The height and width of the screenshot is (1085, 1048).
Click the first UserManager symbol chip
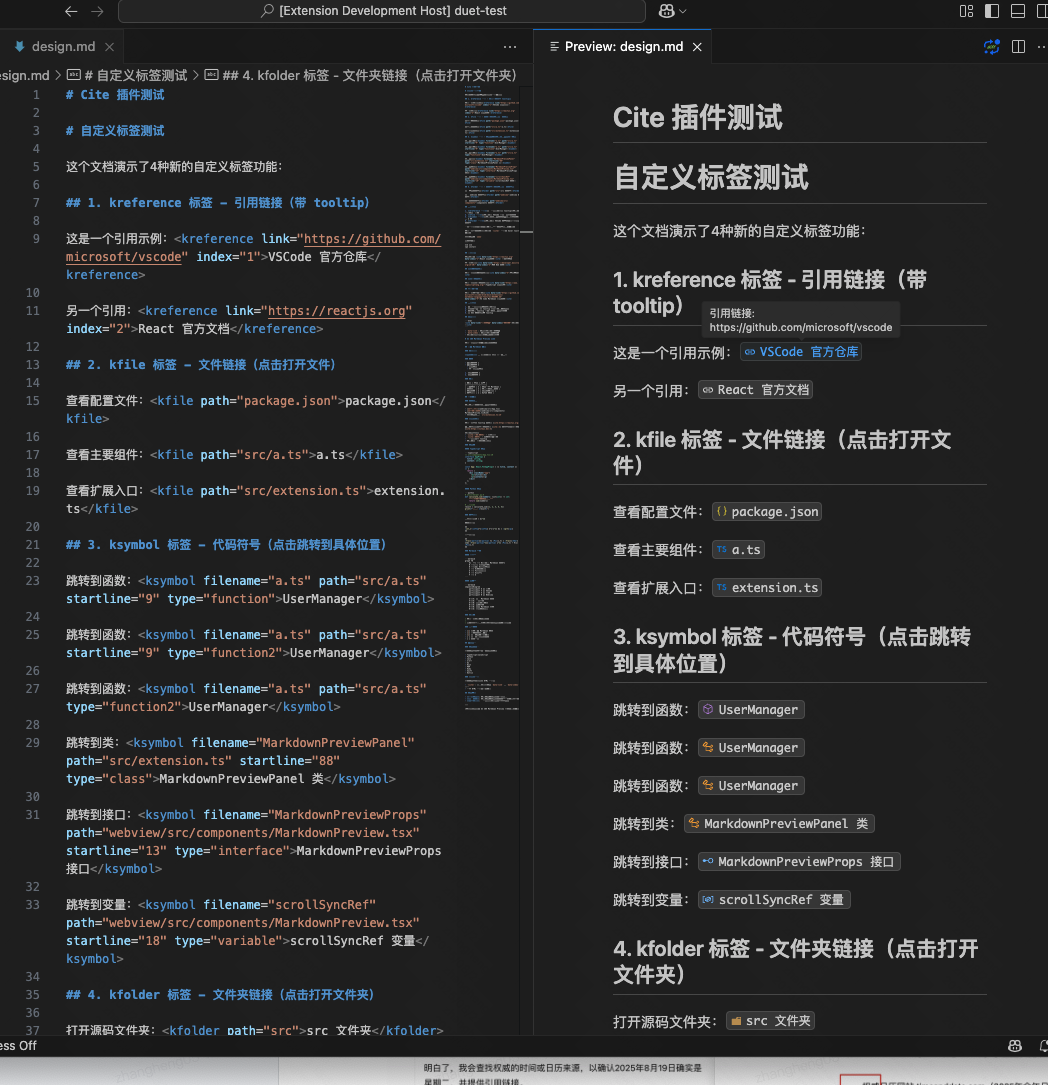[x=751, y=709]
